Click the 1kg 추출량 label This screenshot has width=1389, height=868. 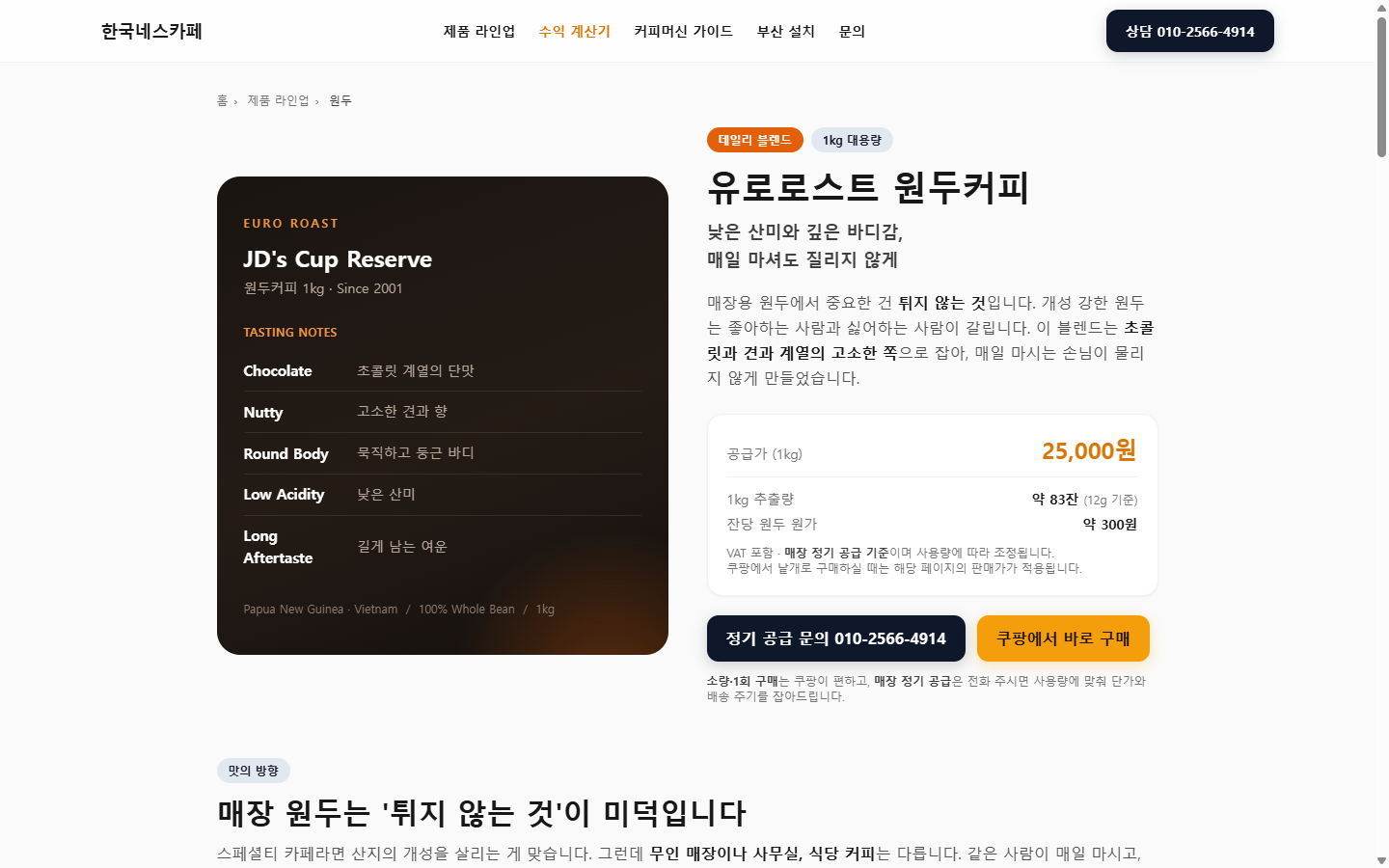click(760, 500)
